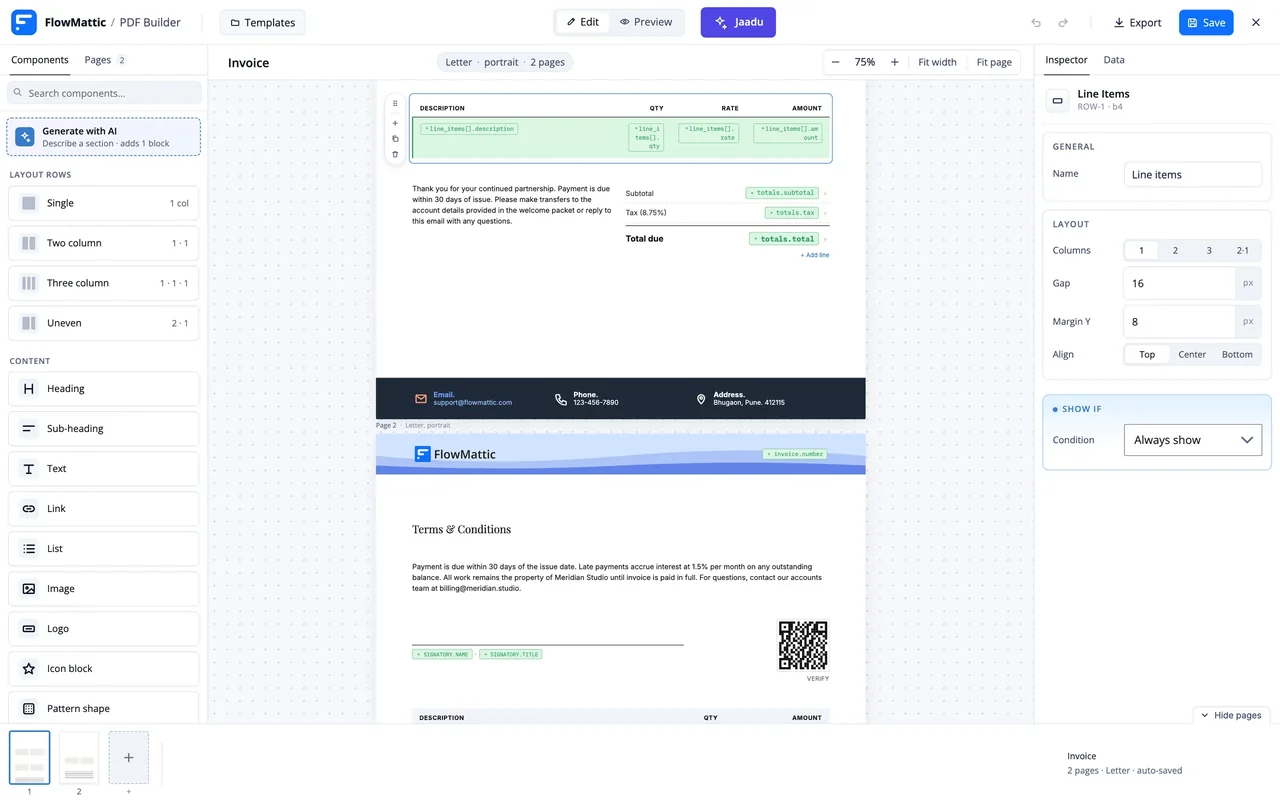This screenshot has height=800, width=1280.
Task: Collapse the page strip with Hide pages
Action: click(1231, 715)
